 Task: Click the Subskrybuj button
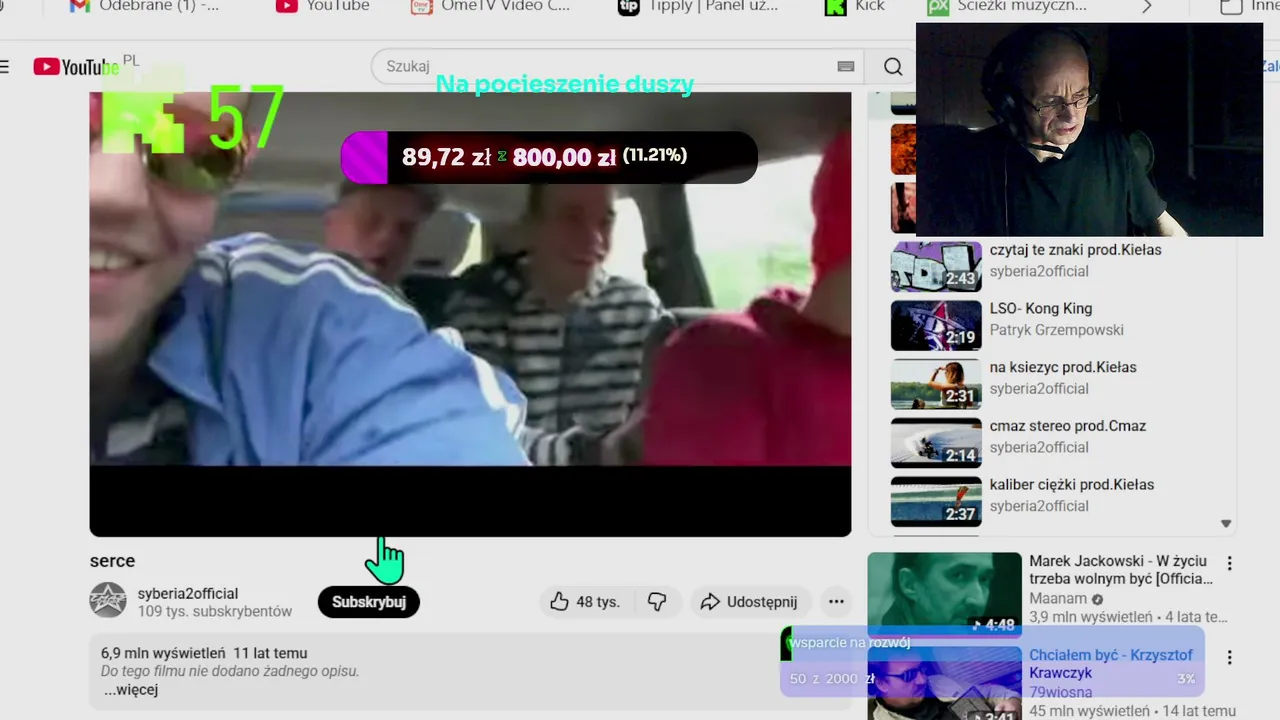[369, 602]
